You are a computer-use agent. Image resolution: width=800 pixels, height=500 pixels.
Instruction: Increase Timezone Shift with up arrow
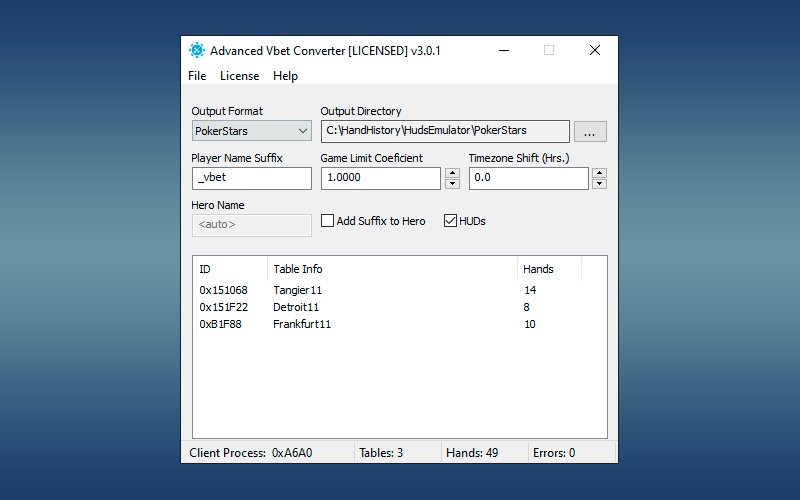(x=600, y=173)
